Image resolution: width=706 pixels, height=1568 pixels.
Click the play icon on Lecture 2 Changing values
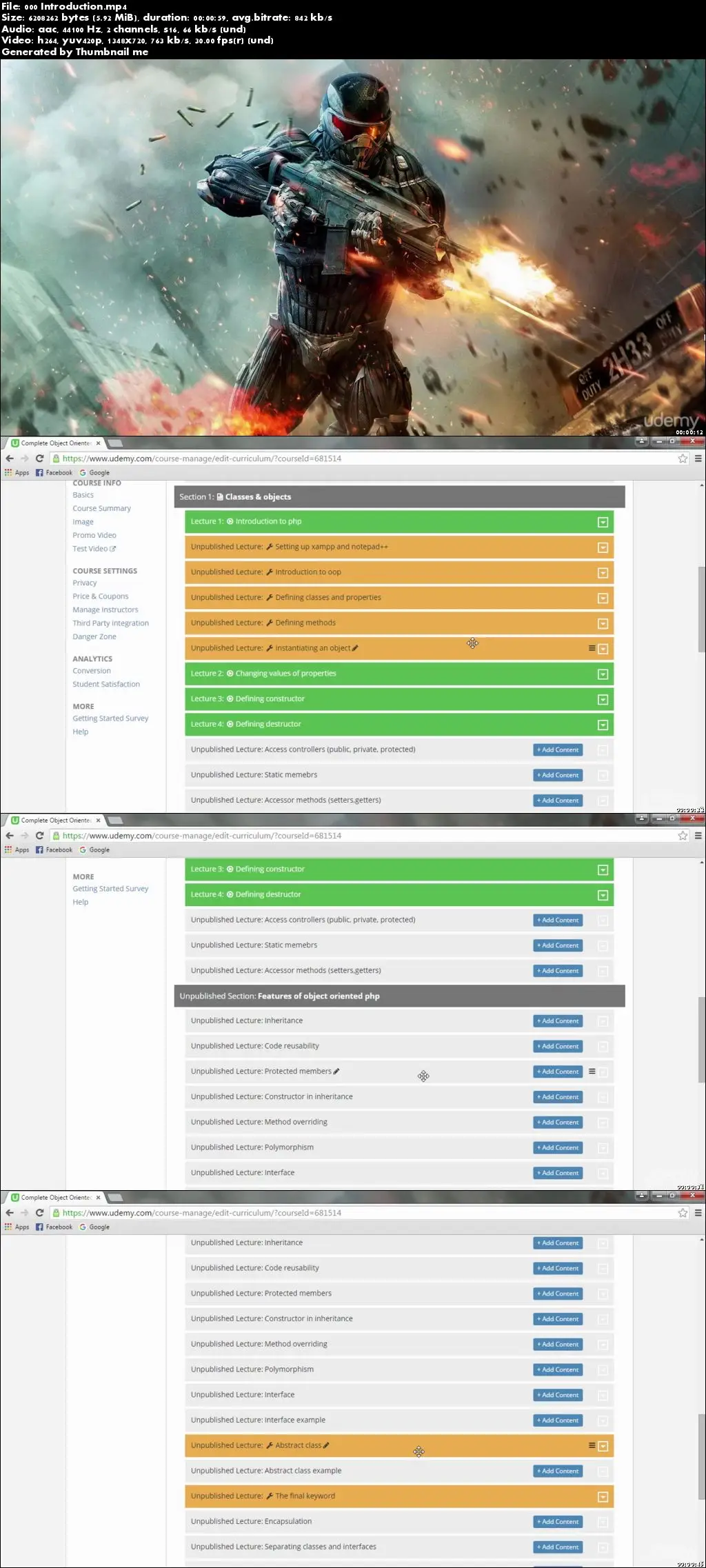pyautogui.click(x=230, y=674)
